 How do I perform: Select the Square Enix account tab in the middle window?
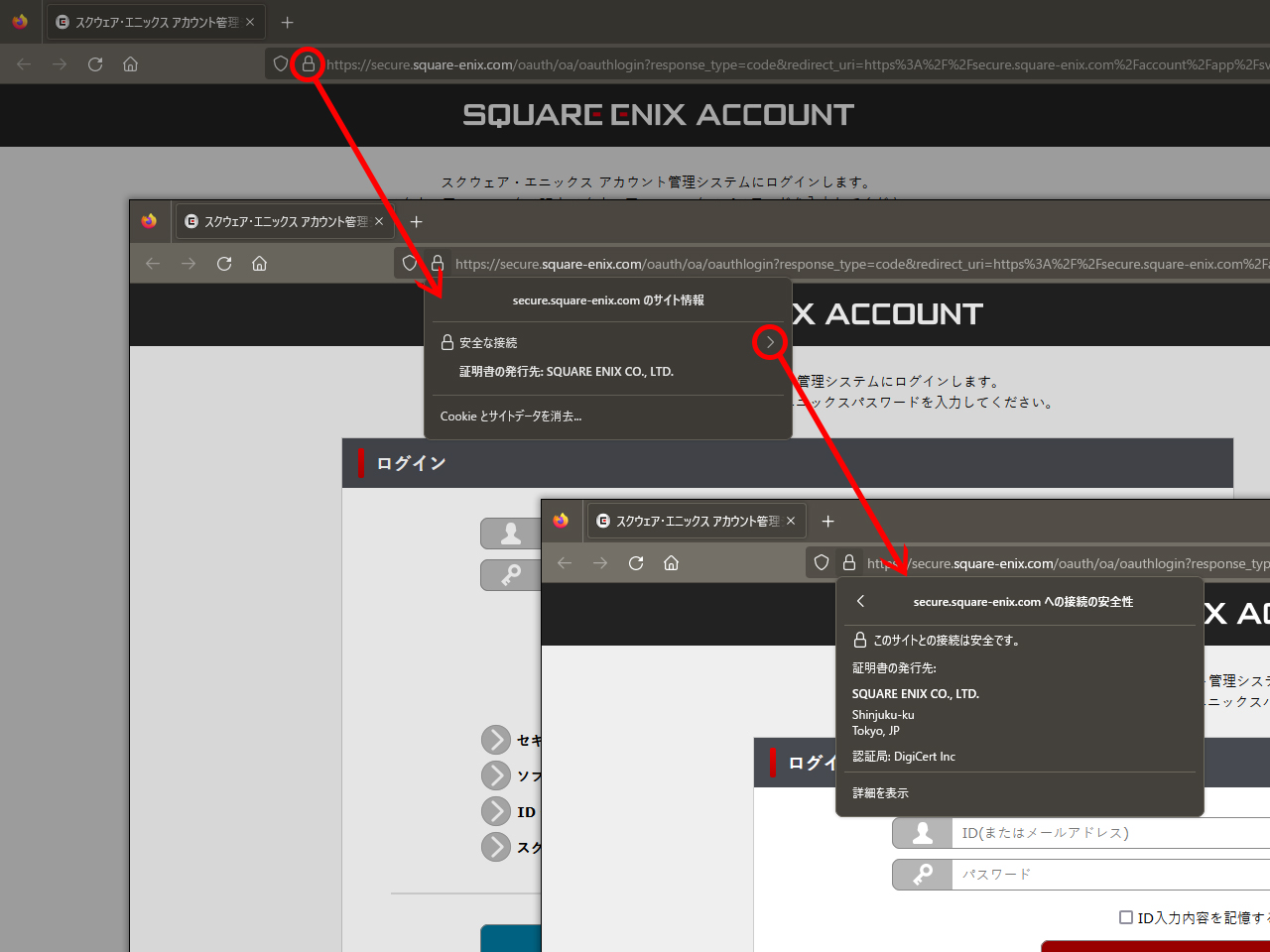pos(284,221)
